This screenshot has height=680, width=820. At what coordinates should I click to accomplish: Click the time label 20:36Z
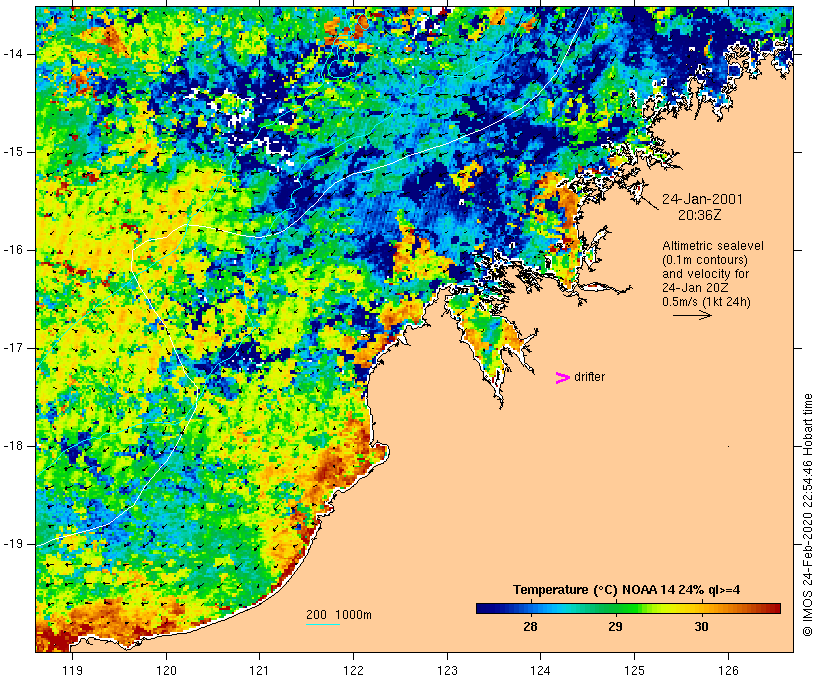point(700,215)
